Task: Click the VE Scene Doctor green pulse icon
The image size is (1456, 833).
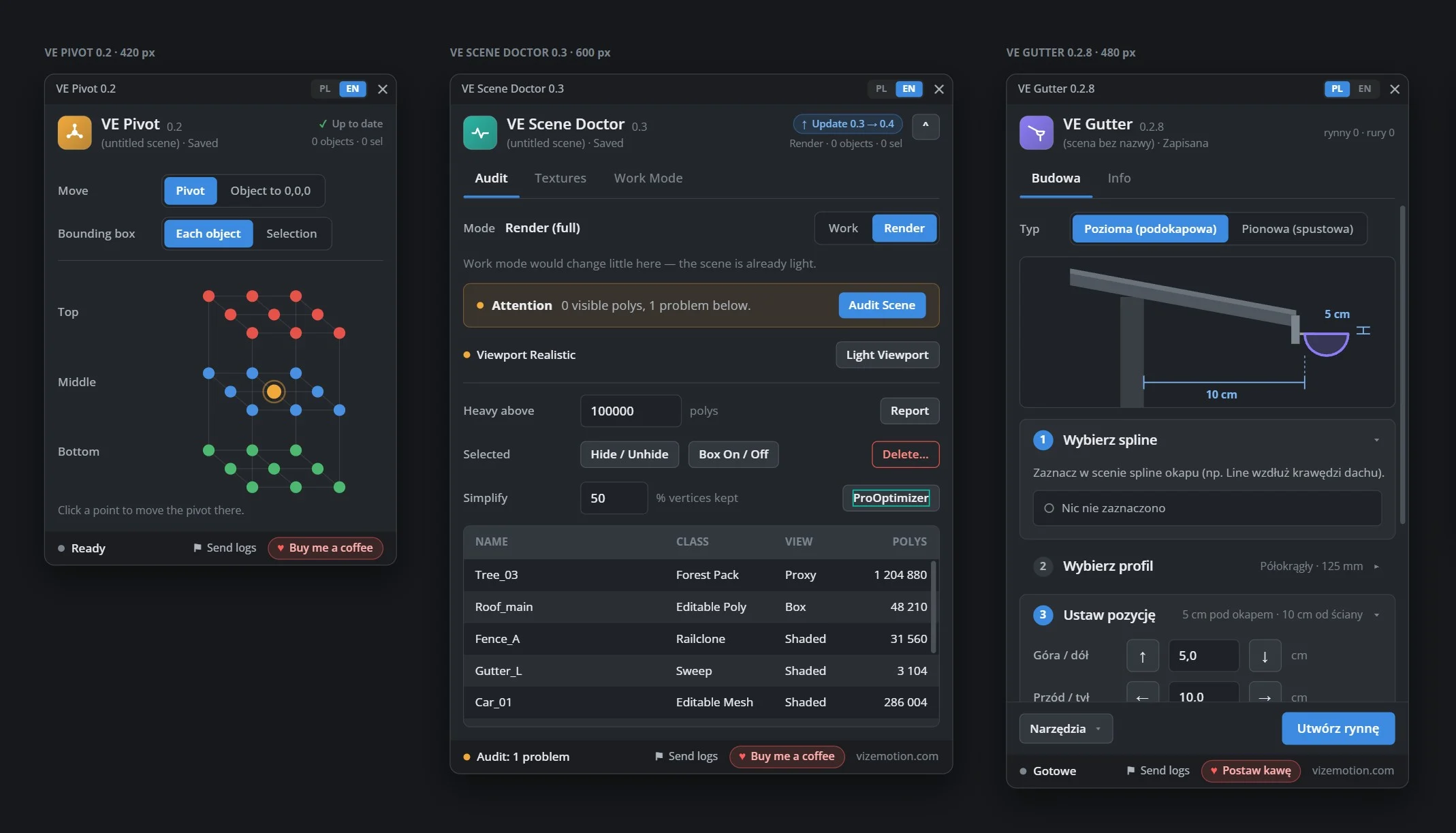Action: (480, 132)
